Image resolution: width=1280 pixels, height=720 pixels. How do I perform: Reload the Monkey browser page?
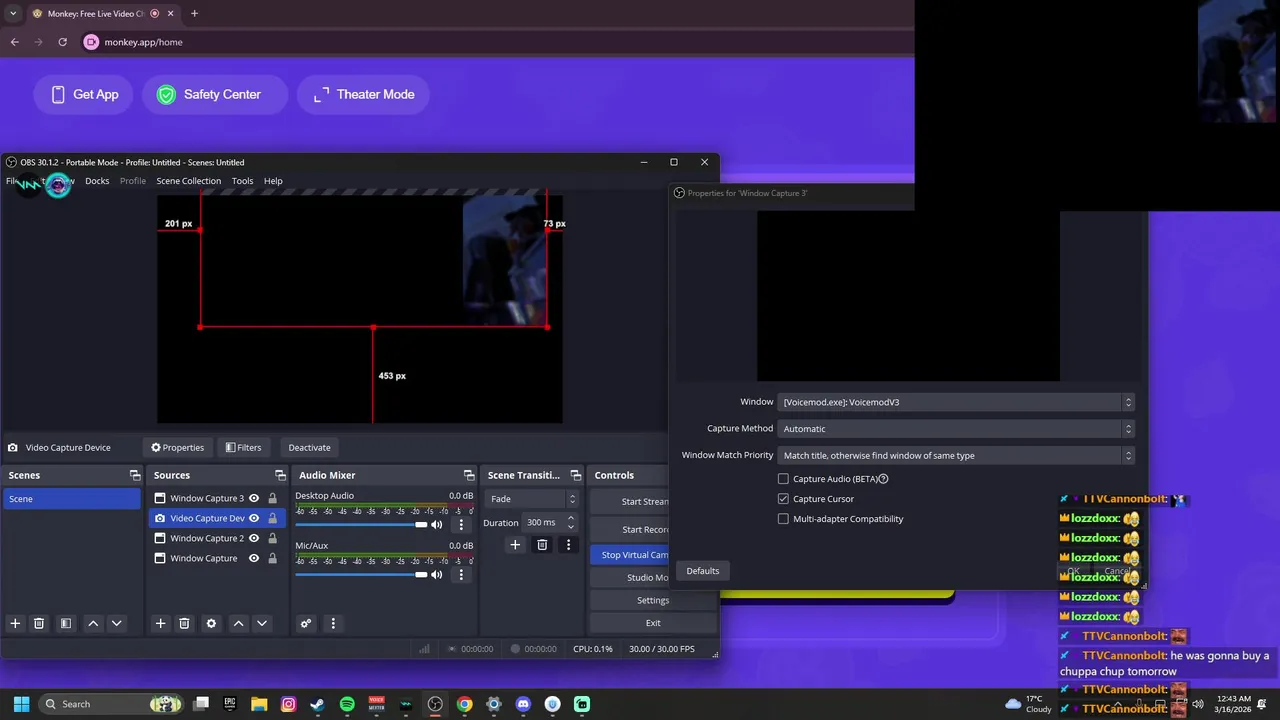click(62, 42)
